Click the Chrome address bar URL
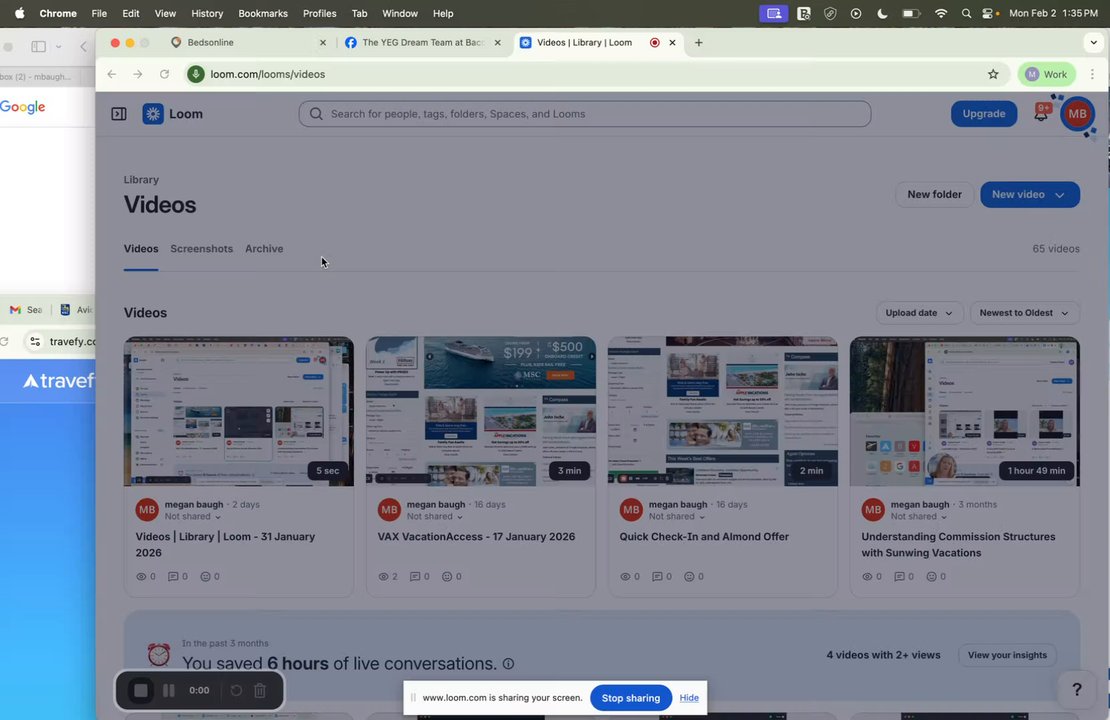1110x720 pixels. [268, 74]
